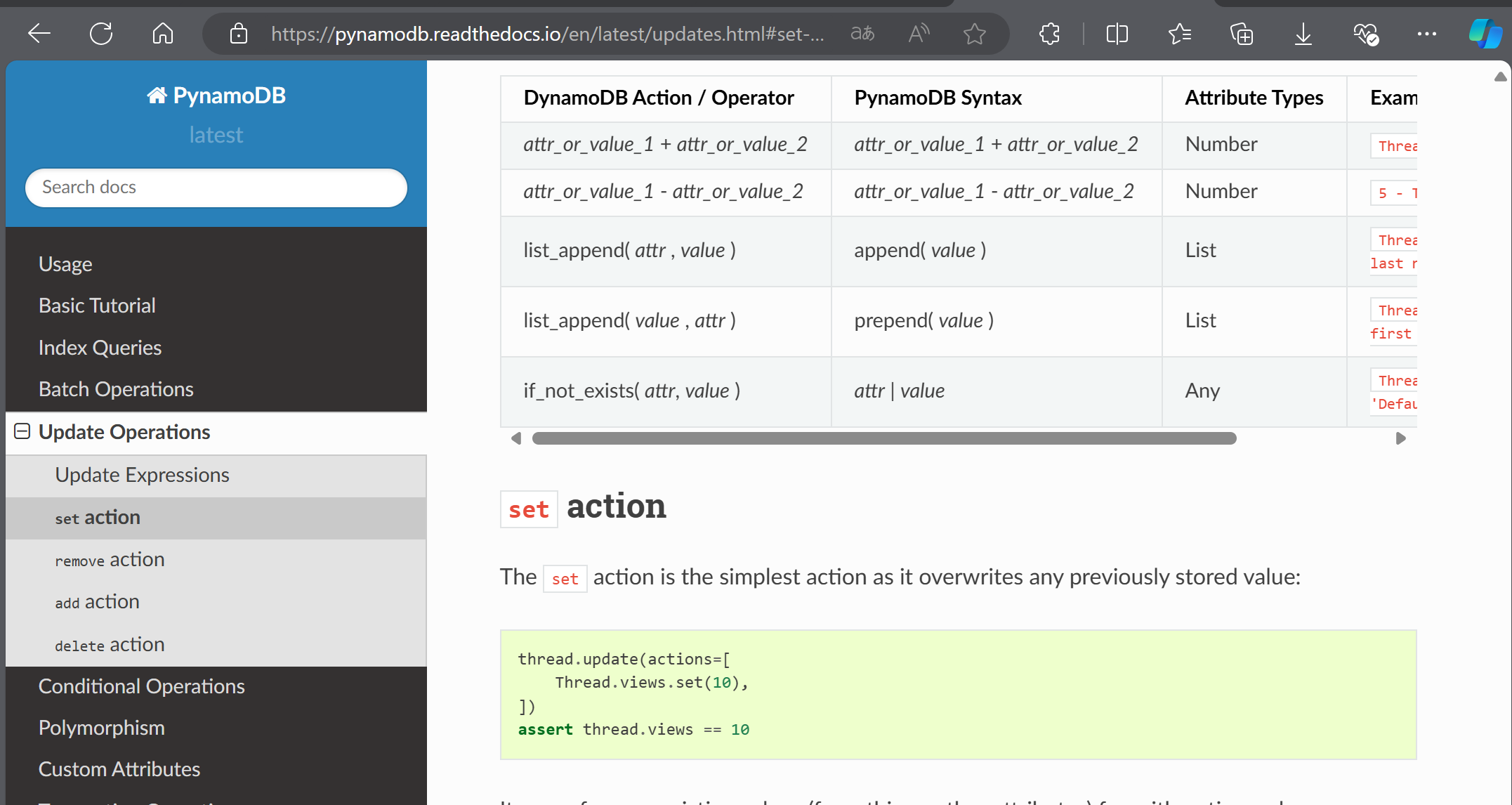Start Read Aloud for this page
Image resolution: width=1512 pixels, height=805 pixels.
point(919,34)
